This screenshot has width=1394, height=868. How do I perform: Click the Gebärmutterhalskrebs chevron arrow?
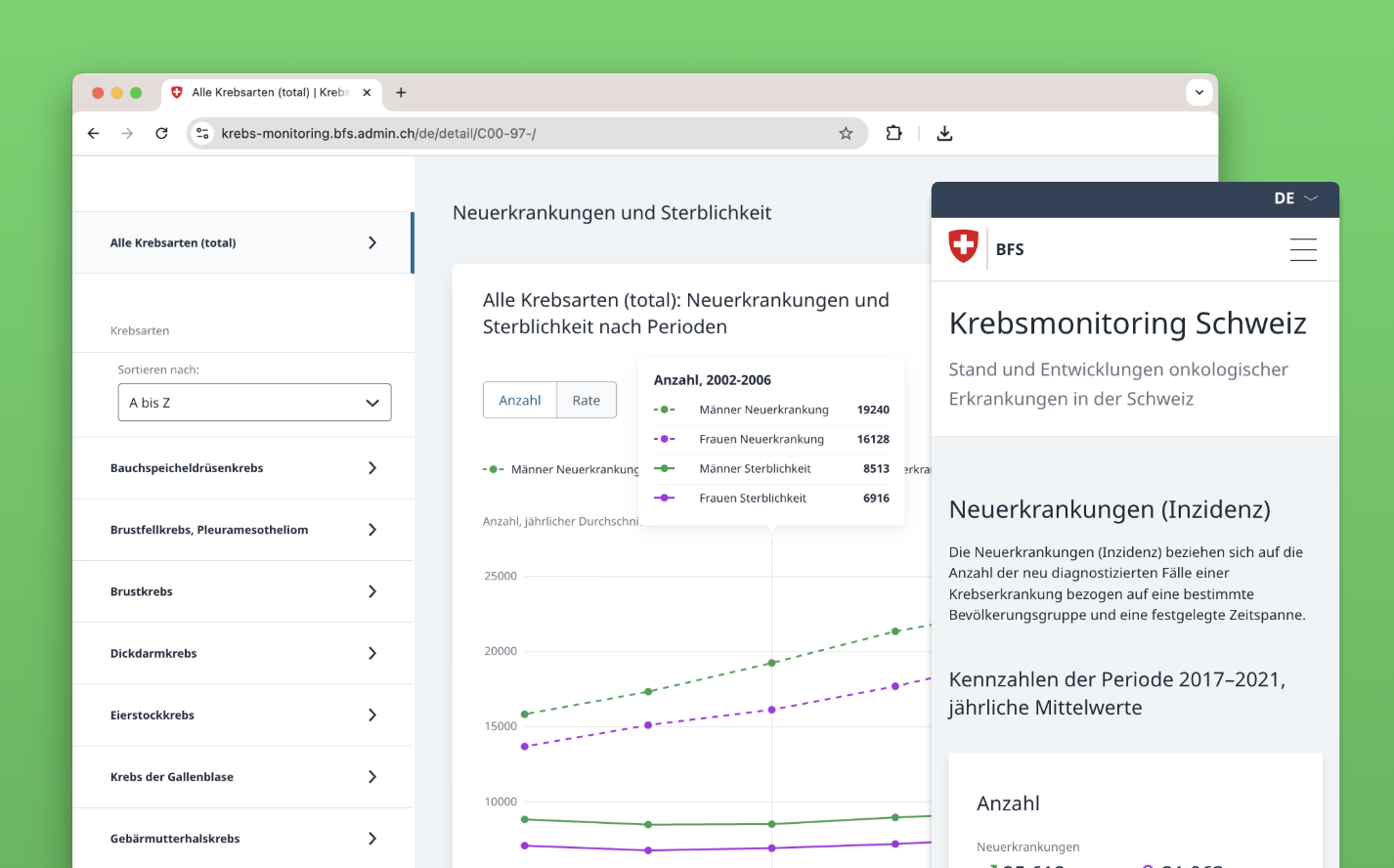[372, 839]
